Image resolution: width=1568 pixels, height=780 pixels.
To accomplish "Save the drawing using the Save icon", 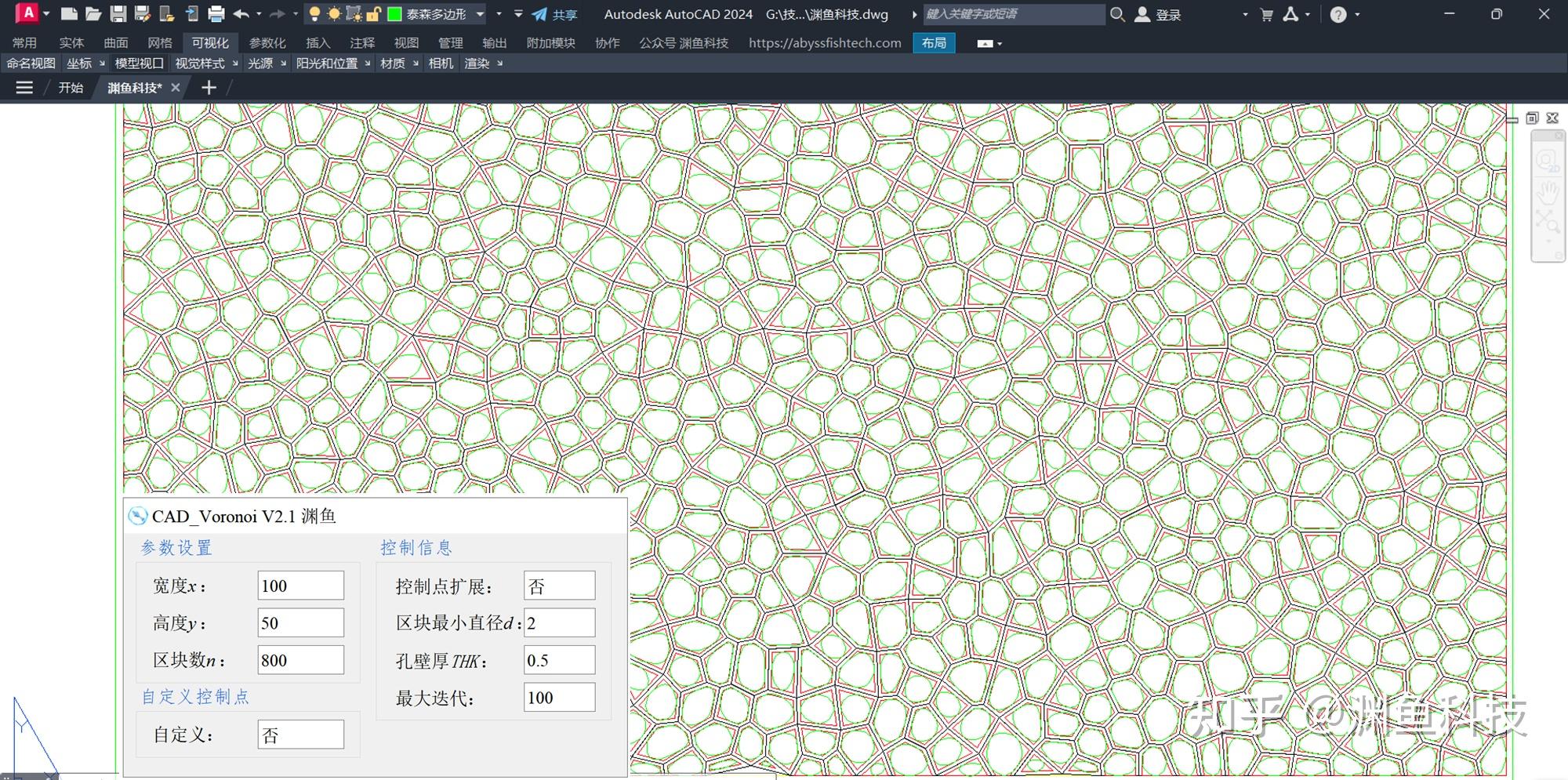I will 118,13.
